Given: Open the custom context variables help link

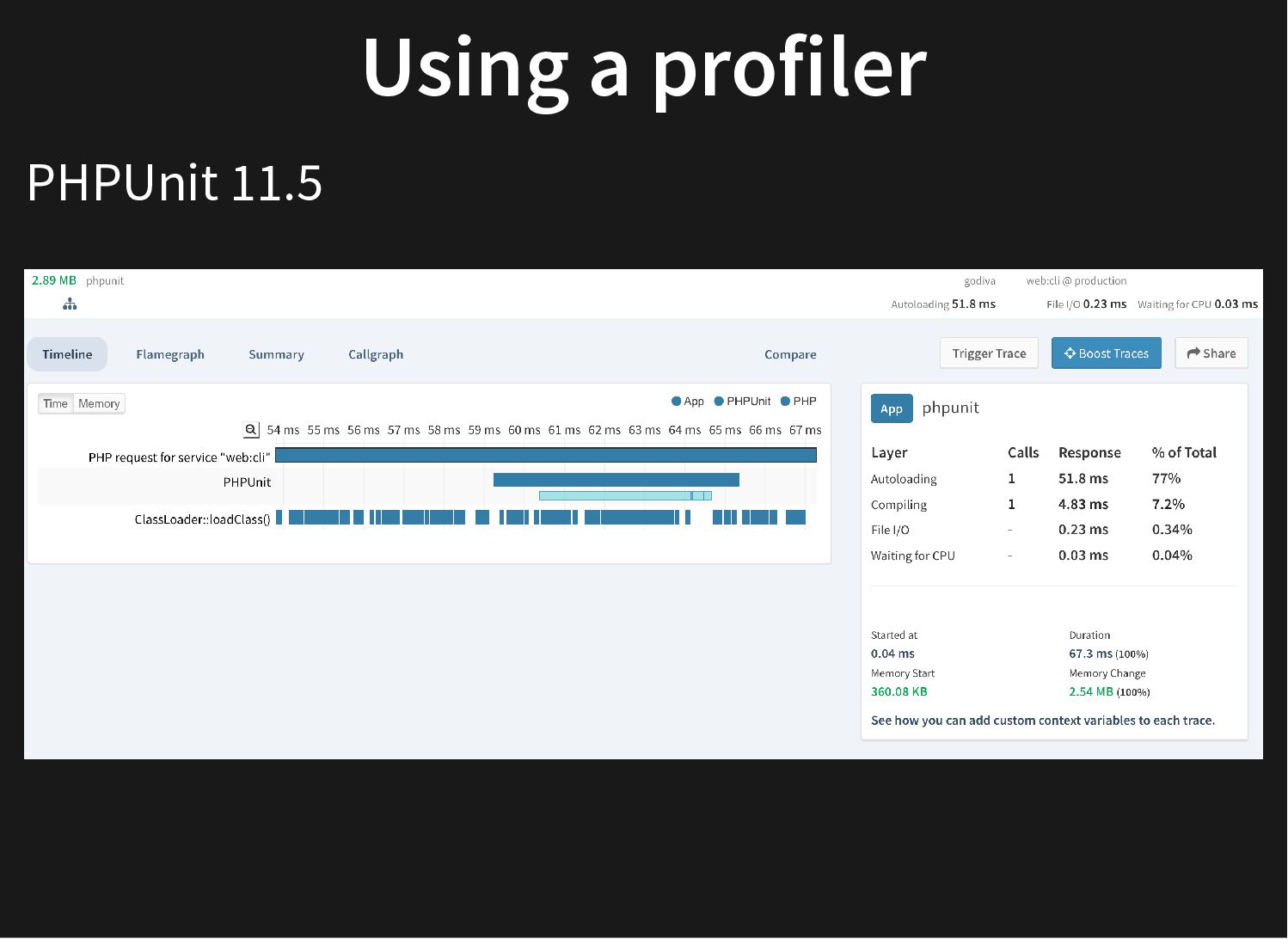Looking at the screenshot, I should [1043, 721].
